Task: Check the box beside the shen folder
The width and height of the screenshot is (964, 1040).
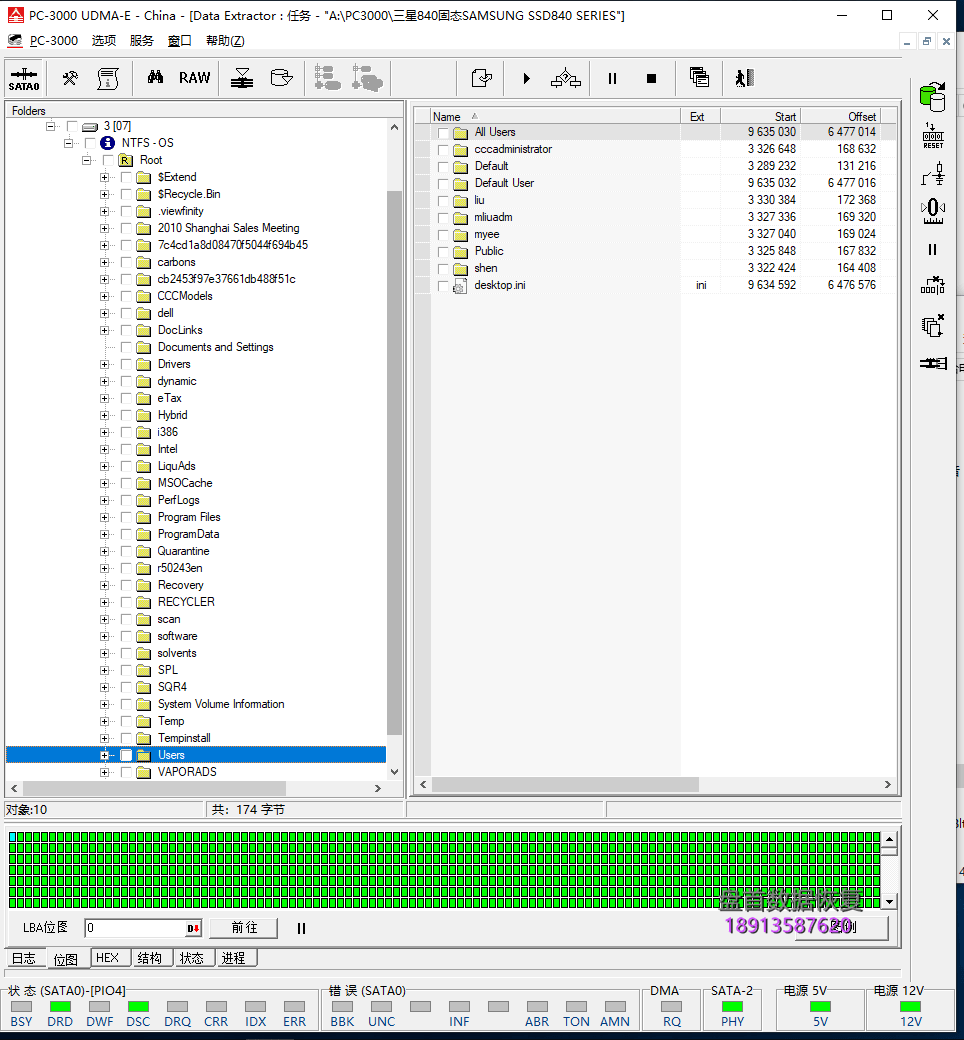Action: [443, 269]
